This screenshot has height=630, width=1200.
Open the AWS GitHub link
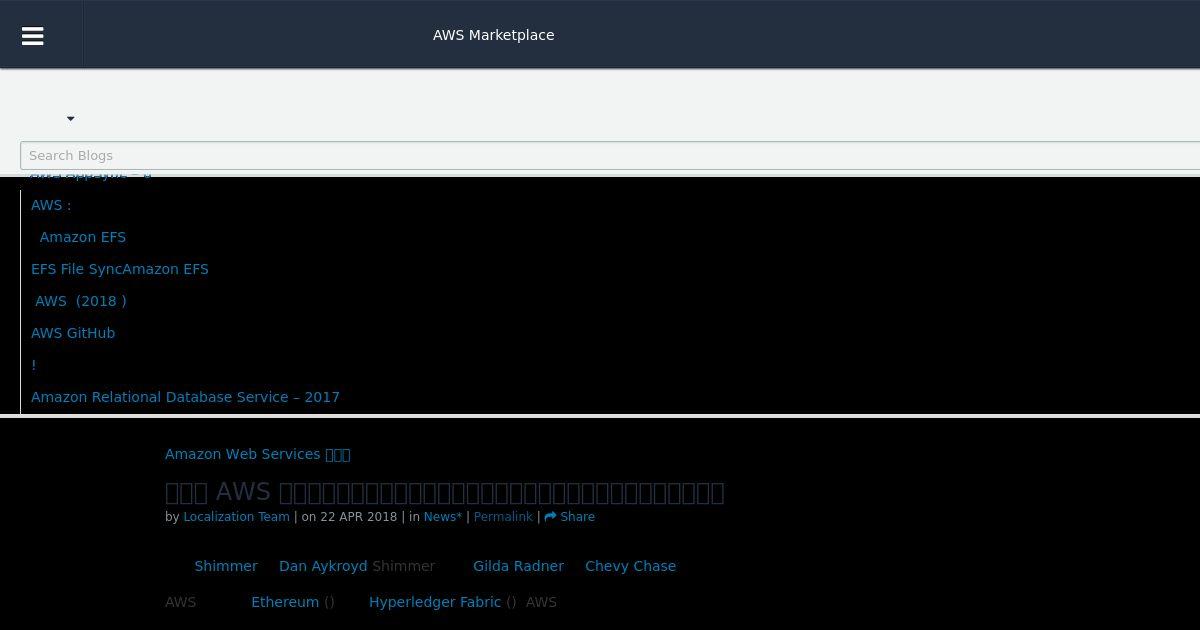[73, 333]
